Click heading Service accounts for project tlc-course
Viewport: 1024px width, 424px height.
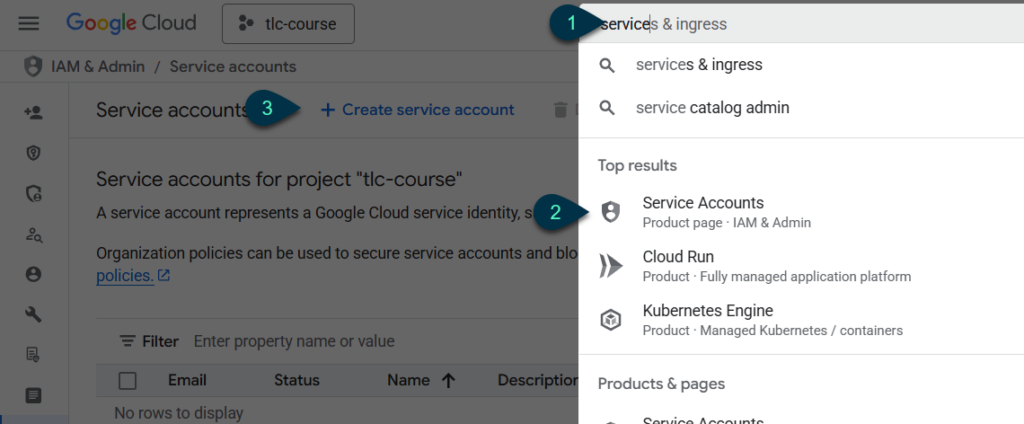pos(279,179)
